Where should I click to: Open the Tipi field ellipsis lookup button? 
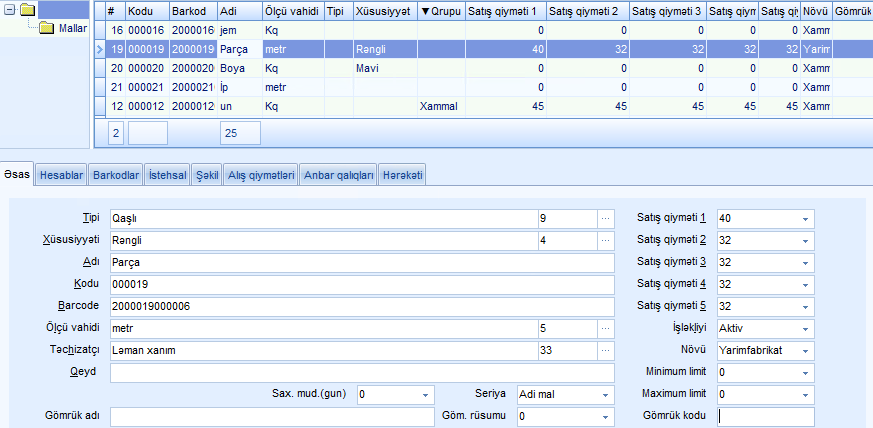tap(605, 218)
